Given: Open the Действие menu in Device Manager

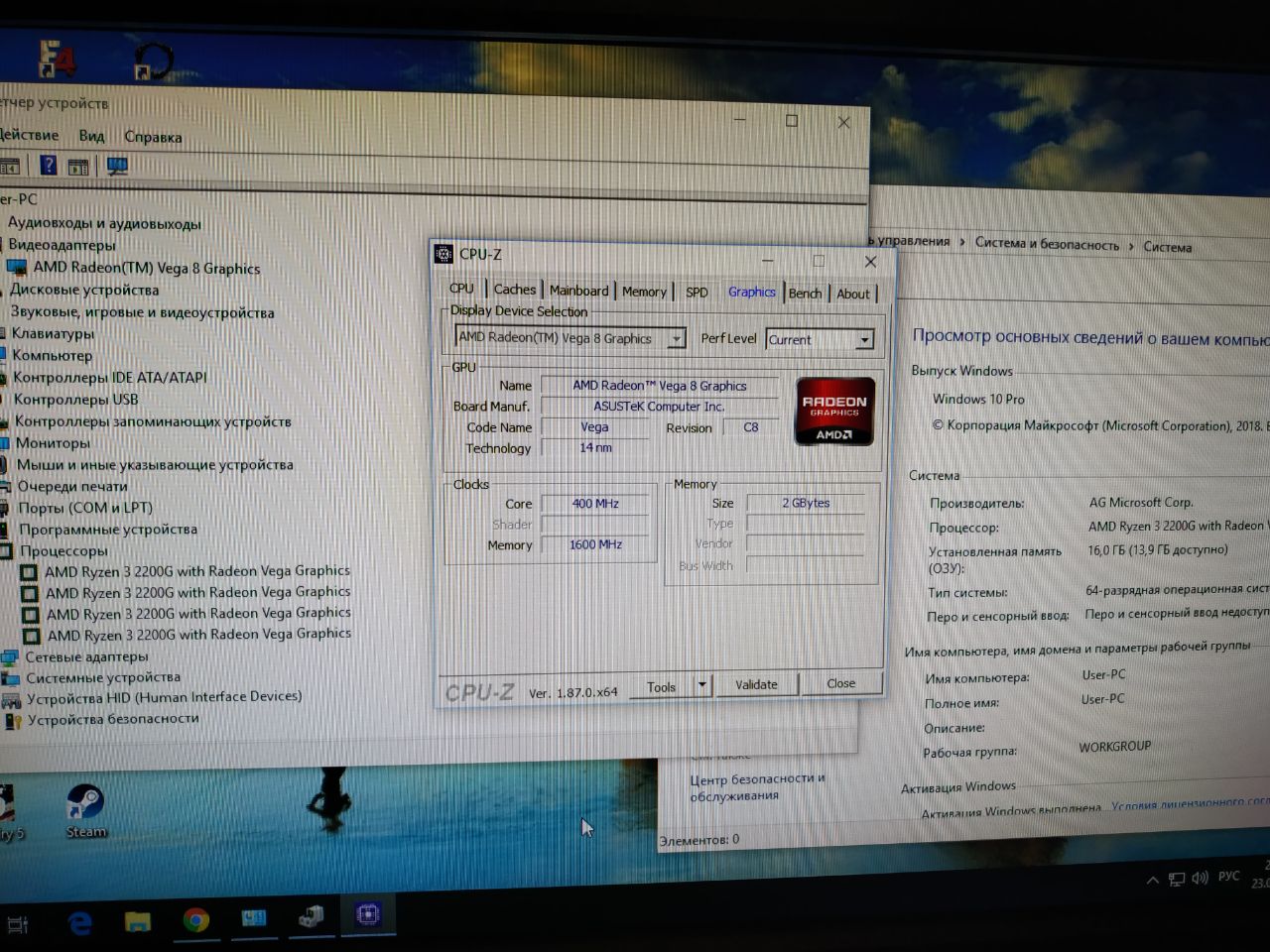Looking at the screenshot, I should click(28, 135).
